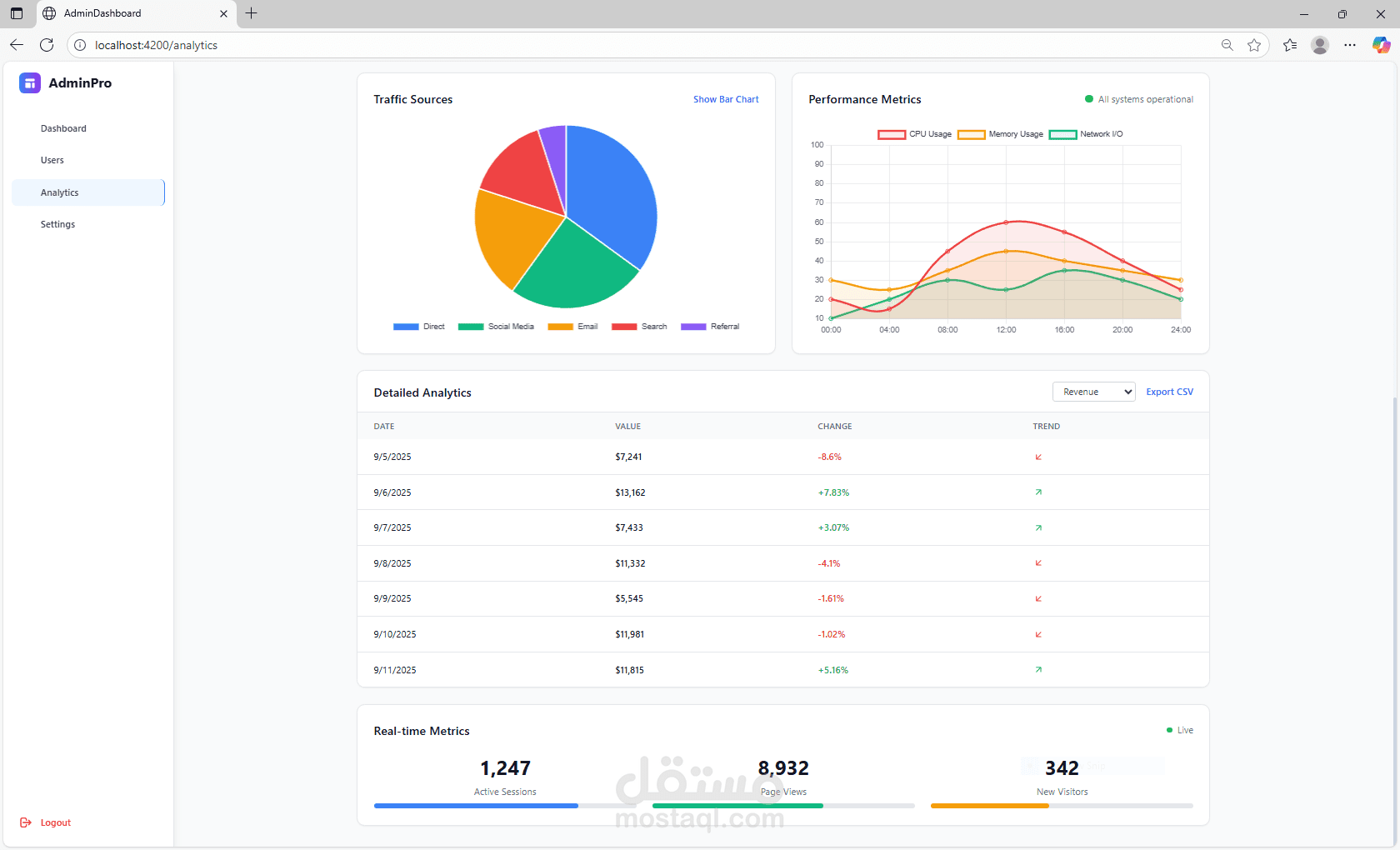Viewport: 1400px width, 850px height.
Task: Click the Show Bar Chart link
Action: (x=726, y=99)
